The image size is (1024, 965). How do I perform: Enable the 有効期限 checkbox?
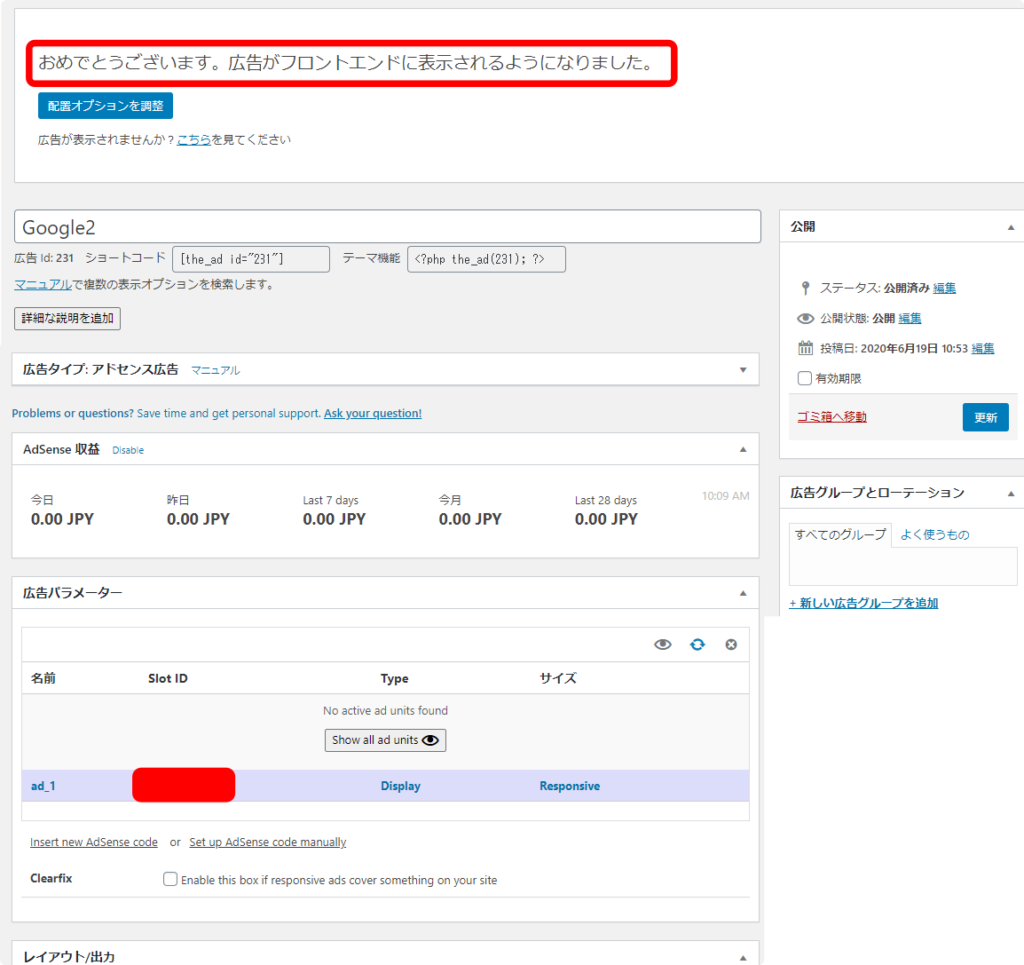click(805, 378)
